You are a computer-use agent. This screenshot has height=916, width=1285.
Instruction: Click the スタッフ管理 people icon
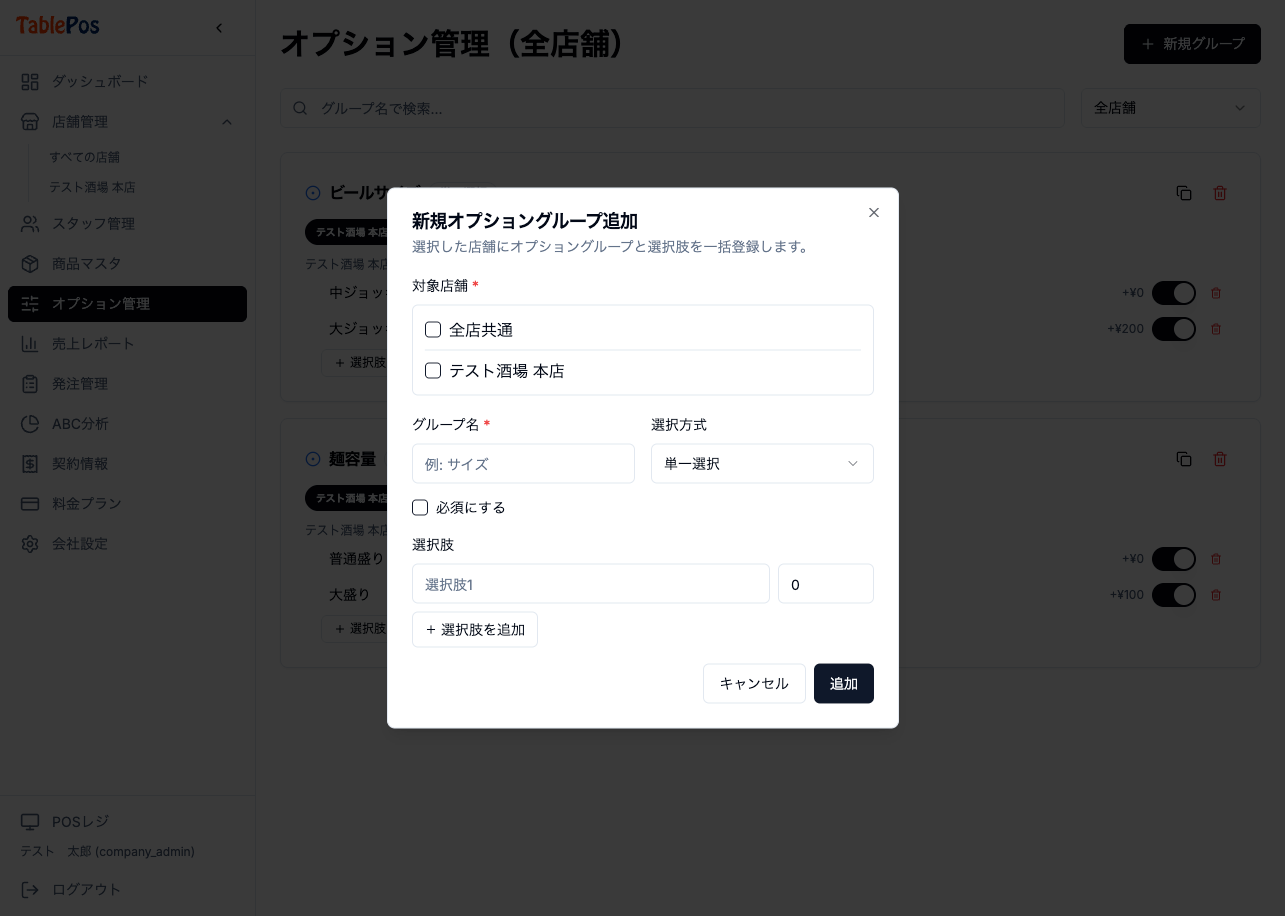coord(30,223)
